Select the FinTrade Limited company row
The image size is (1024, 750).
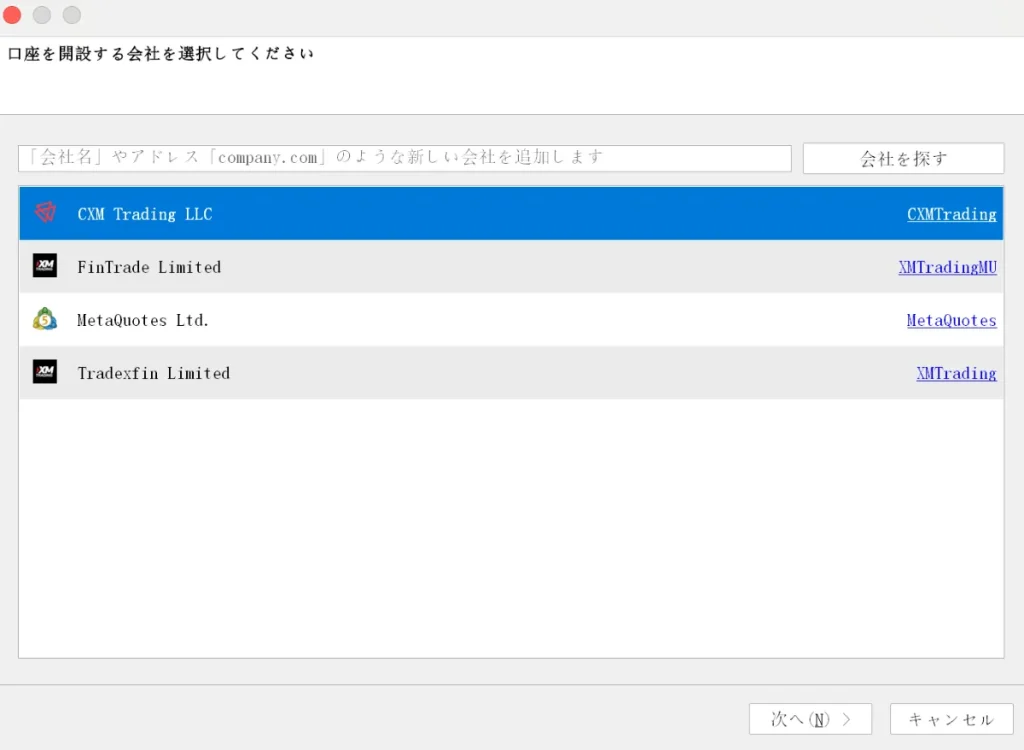coord(500,267)
